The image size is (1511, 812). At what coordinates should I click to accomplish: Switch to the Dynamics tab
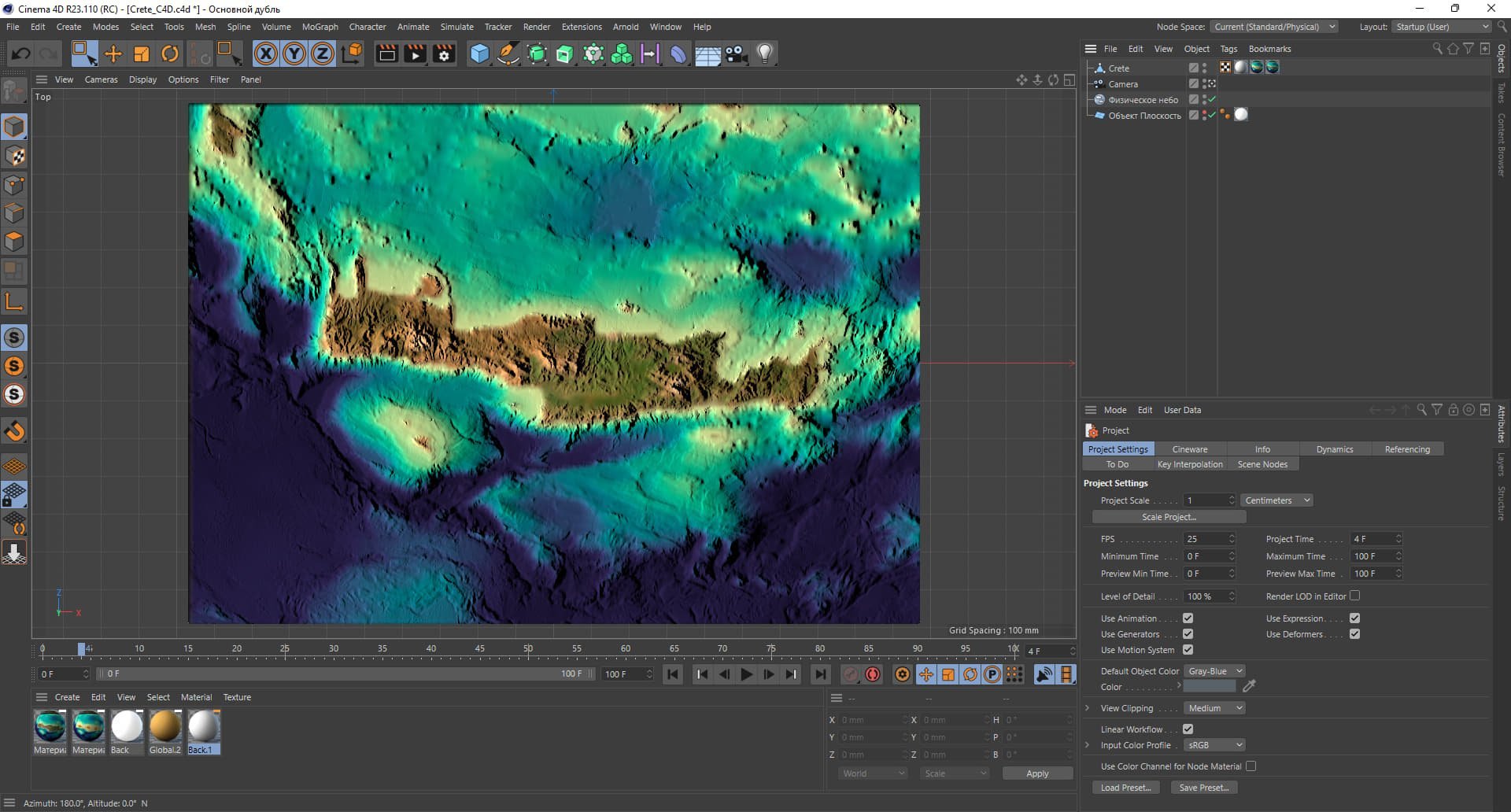(1335, 449)
